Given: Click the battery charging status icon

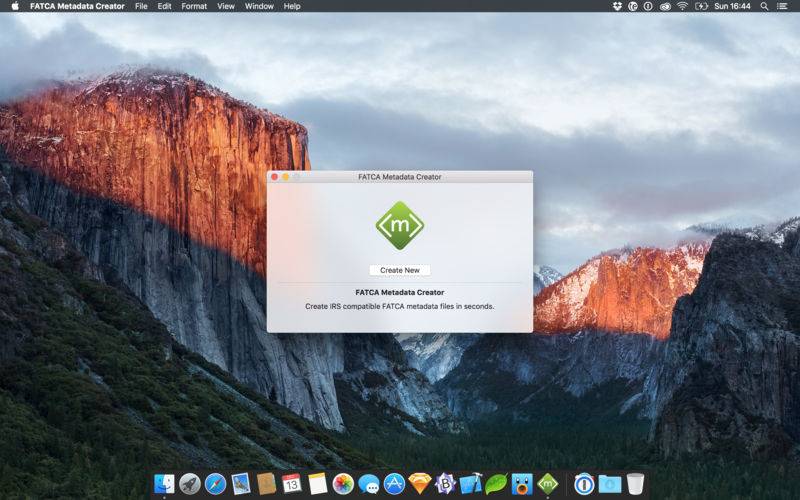Looking at the screenshot, I should [702, 6].
